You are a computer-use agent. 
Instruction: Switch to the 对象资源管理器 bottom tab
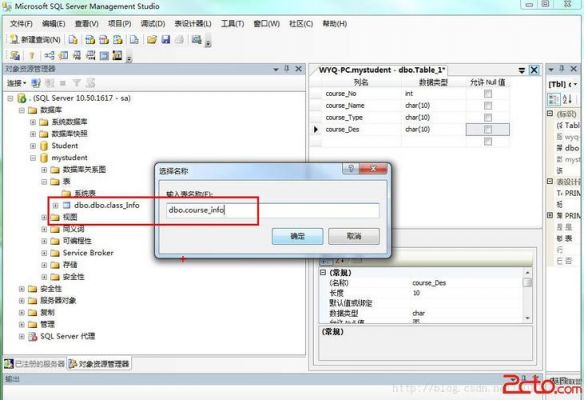pyautogui.click(x=99, y=364)
